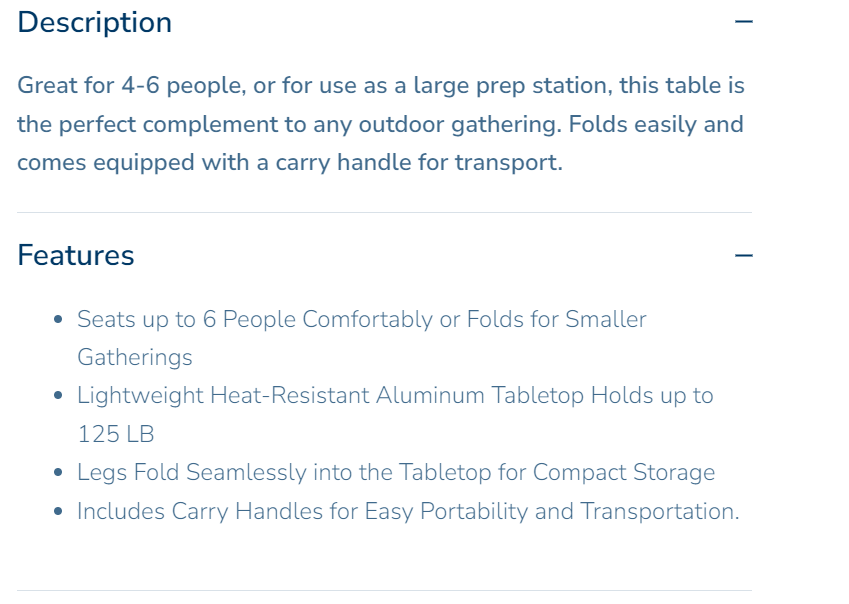Viewport: 849px width, 604px height.
Task: Click the description paragraph starting "Great for 4-6 people"
Action: point(380,124)
